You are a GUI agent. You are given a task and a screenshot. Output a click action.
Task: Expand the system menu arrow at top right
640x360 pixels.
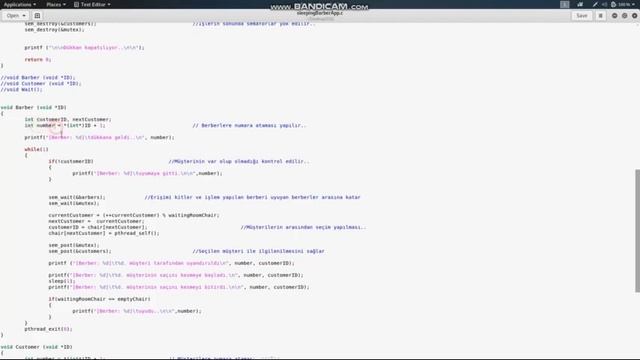634,4
